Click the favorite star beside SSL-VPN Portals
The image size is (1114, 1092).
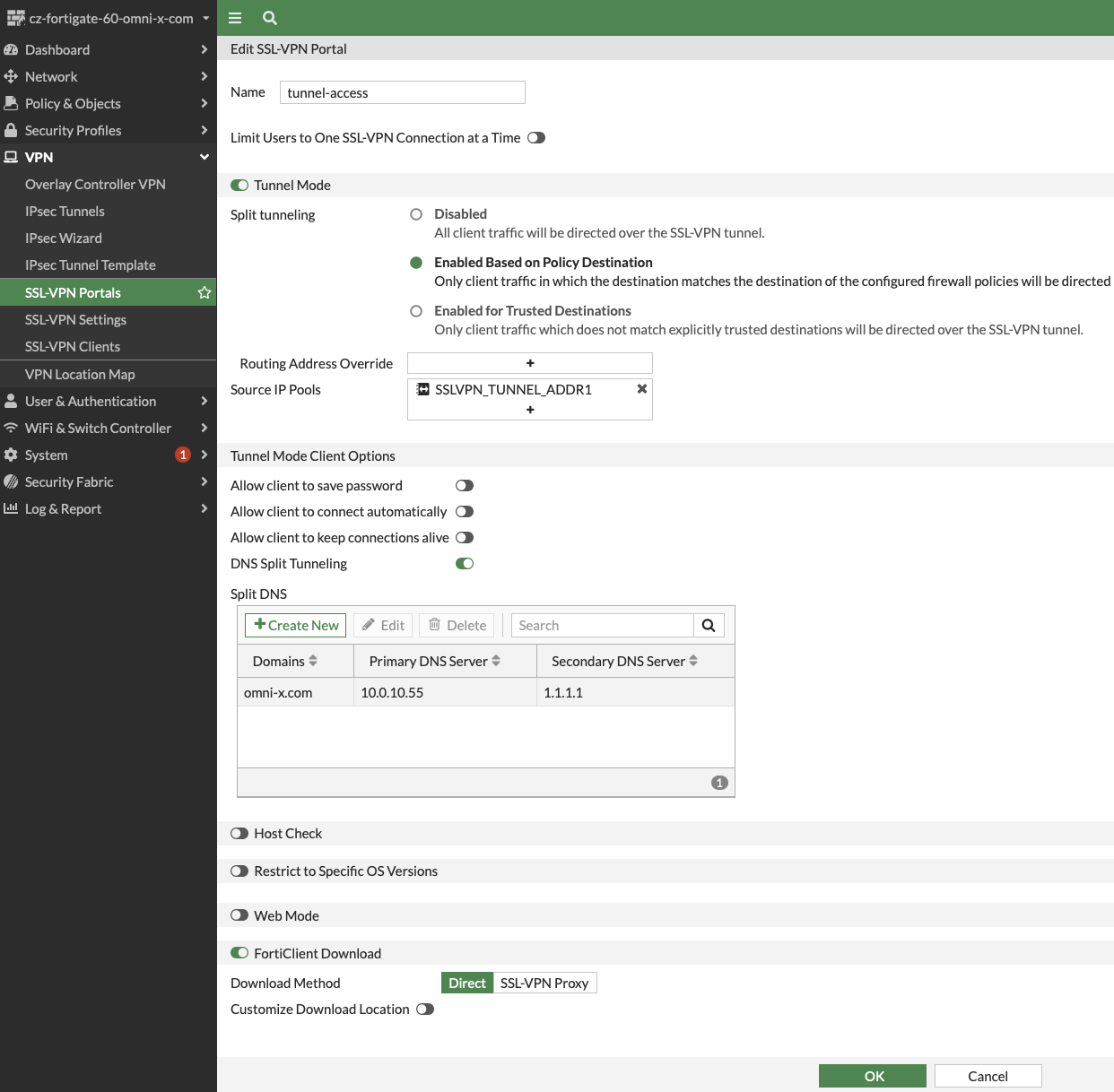(x=205, y=293)
